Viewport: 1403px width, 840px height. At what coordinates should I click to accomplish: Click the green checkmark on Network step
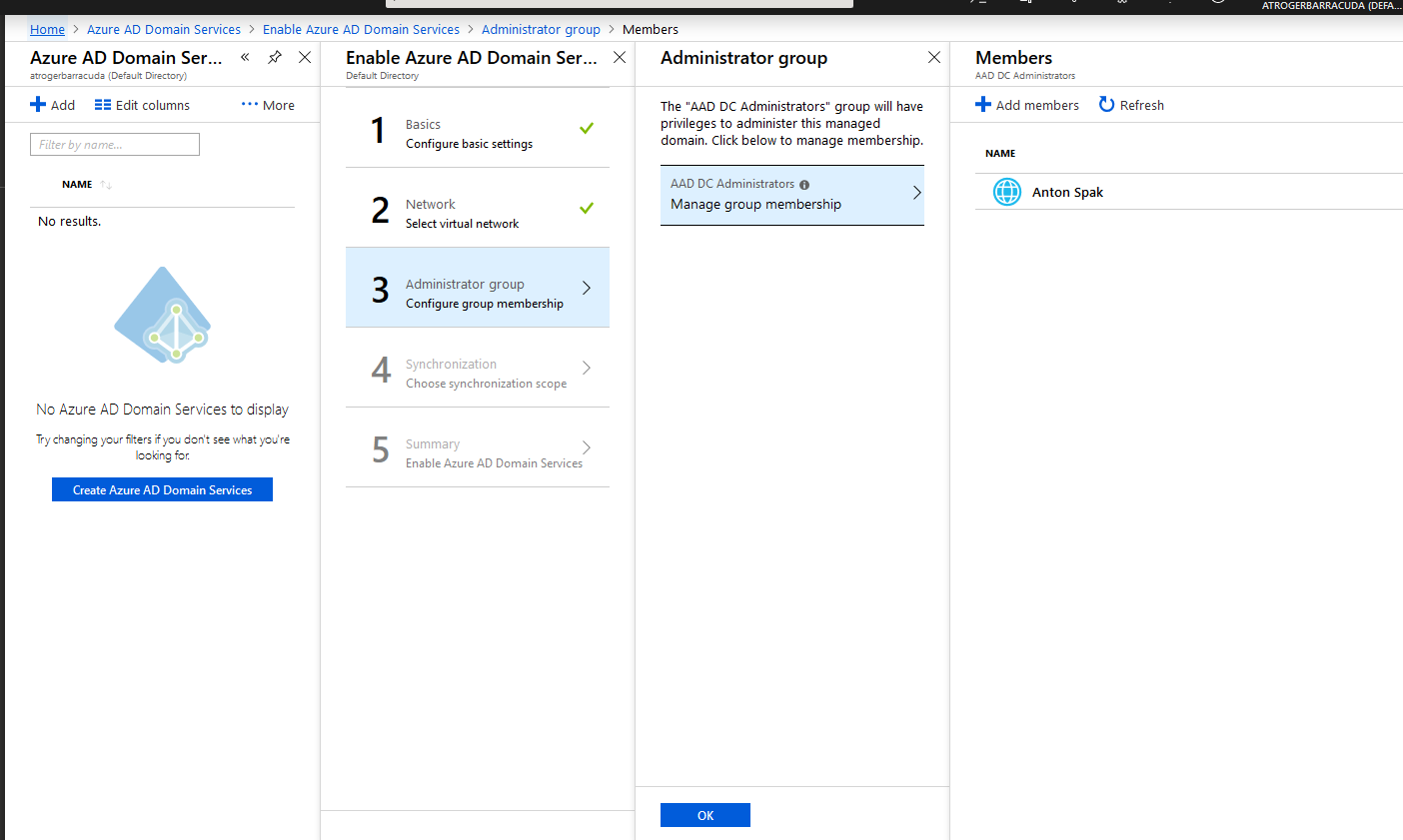pos(587,208)
